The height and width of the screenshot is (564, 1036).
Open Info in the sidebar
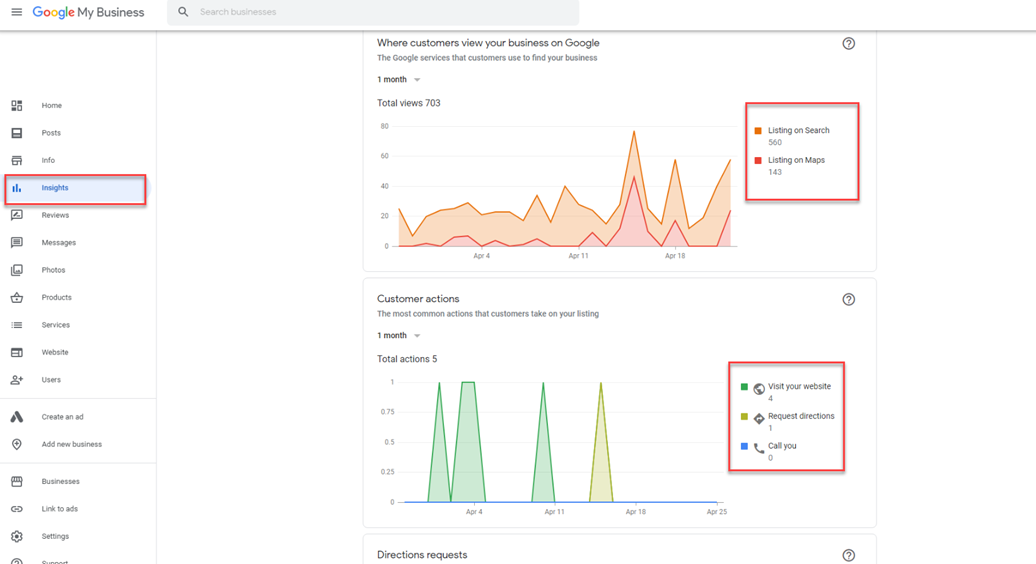tap(48, 160)
